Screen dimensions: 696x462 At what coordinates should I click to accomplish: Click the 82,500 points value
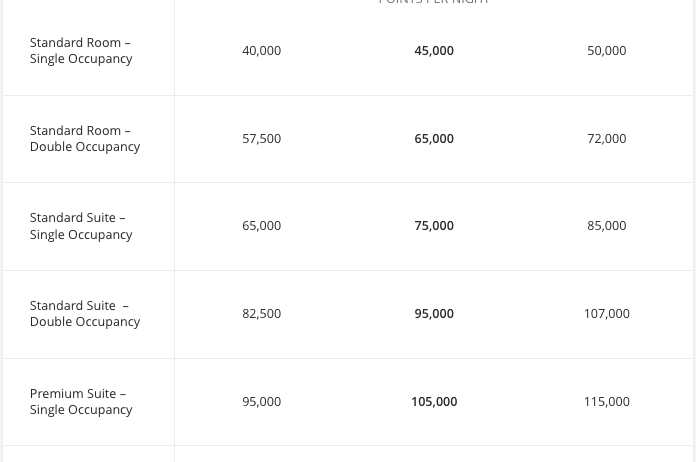(x=261, y=314)
